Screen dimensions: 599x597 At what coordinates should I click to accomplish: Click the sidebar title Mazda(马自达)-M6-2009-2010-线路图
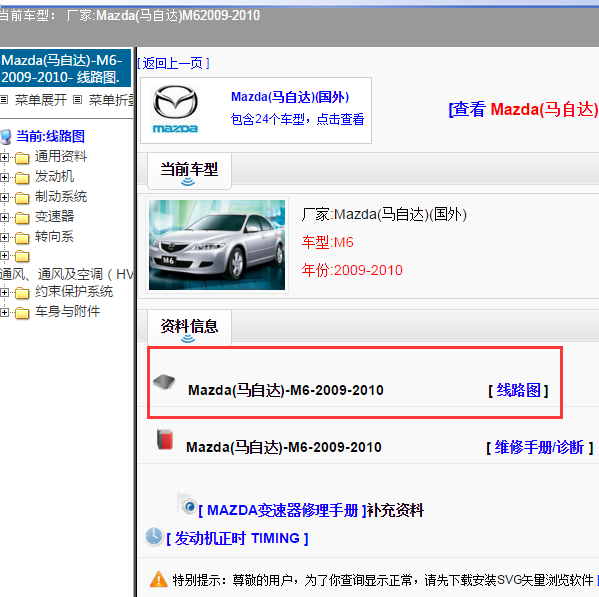click(65, 68)
